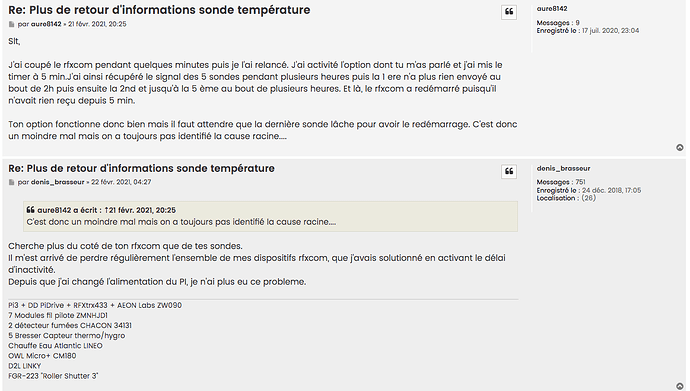This screenshot has width=690, height=391.
Task: Click the 21 févr. 2021, 20:25 post timestamp
Action: tap(97, 24)
